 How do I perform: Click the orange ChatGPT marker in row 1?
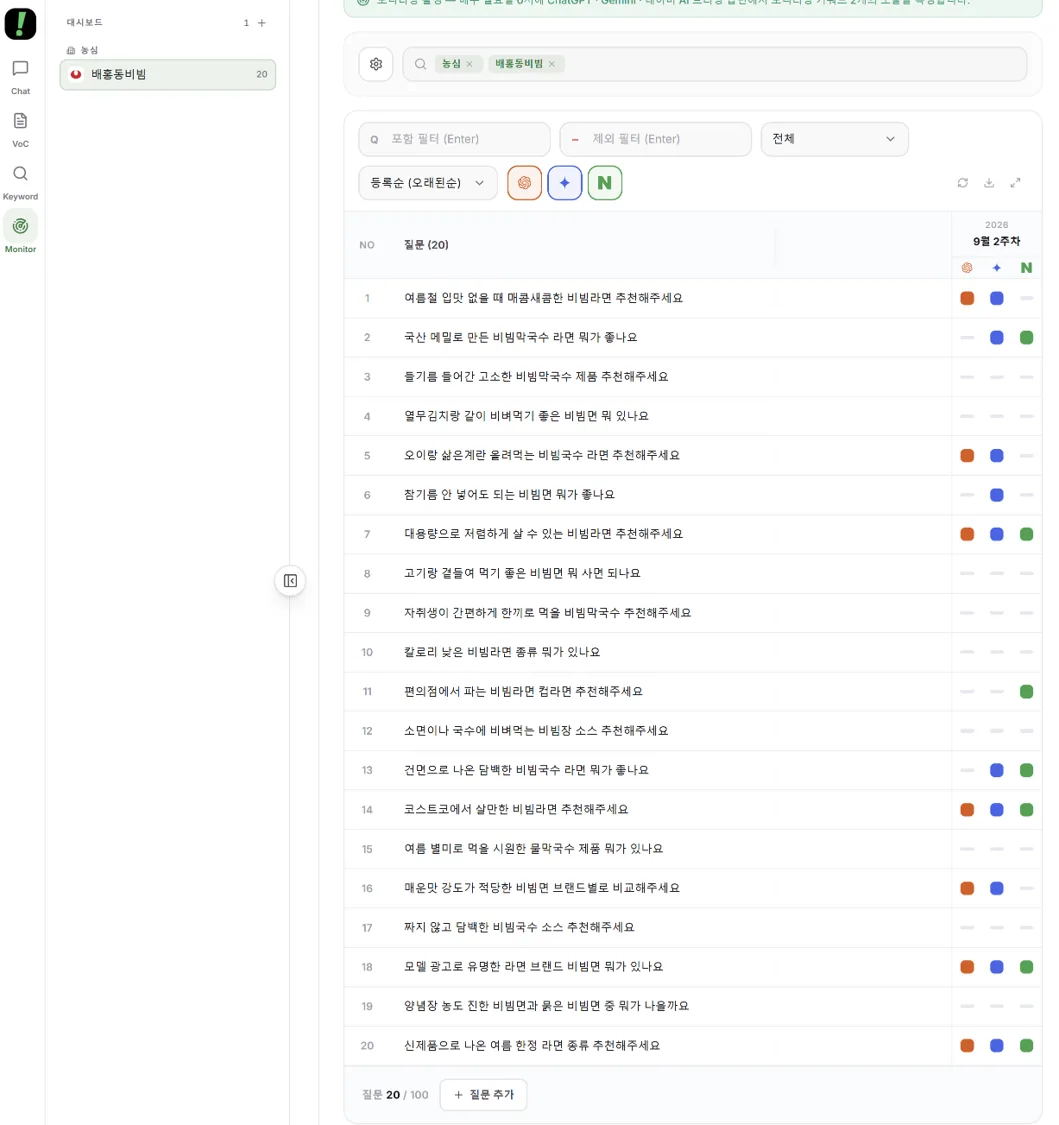(967, 298)
